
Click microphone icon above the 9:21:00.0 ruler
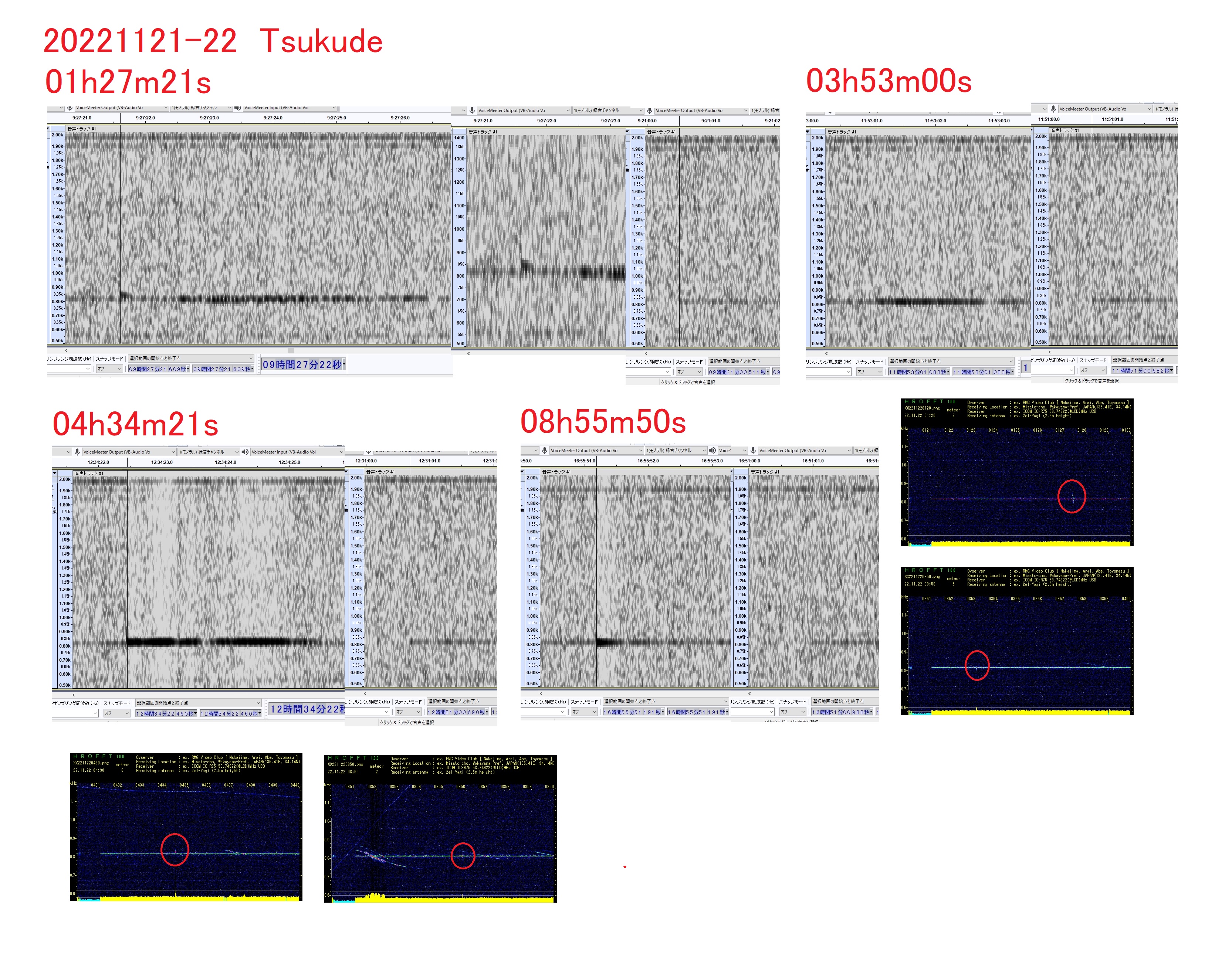click(x=649, y=111)
